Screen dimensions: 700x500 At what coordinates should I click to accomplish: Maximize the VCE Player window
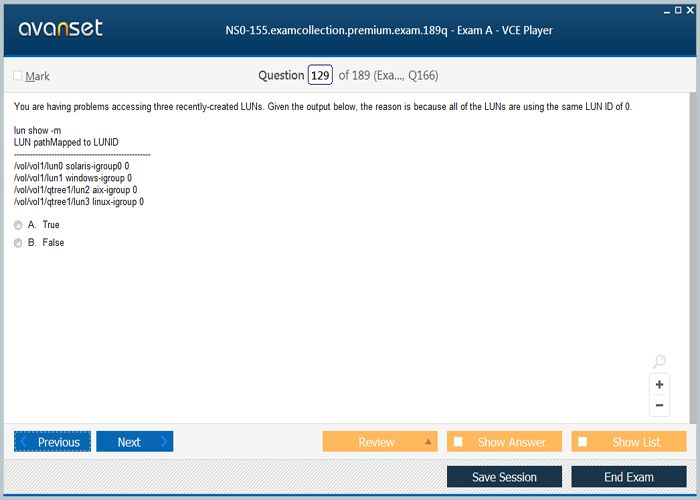click(677, 8)
